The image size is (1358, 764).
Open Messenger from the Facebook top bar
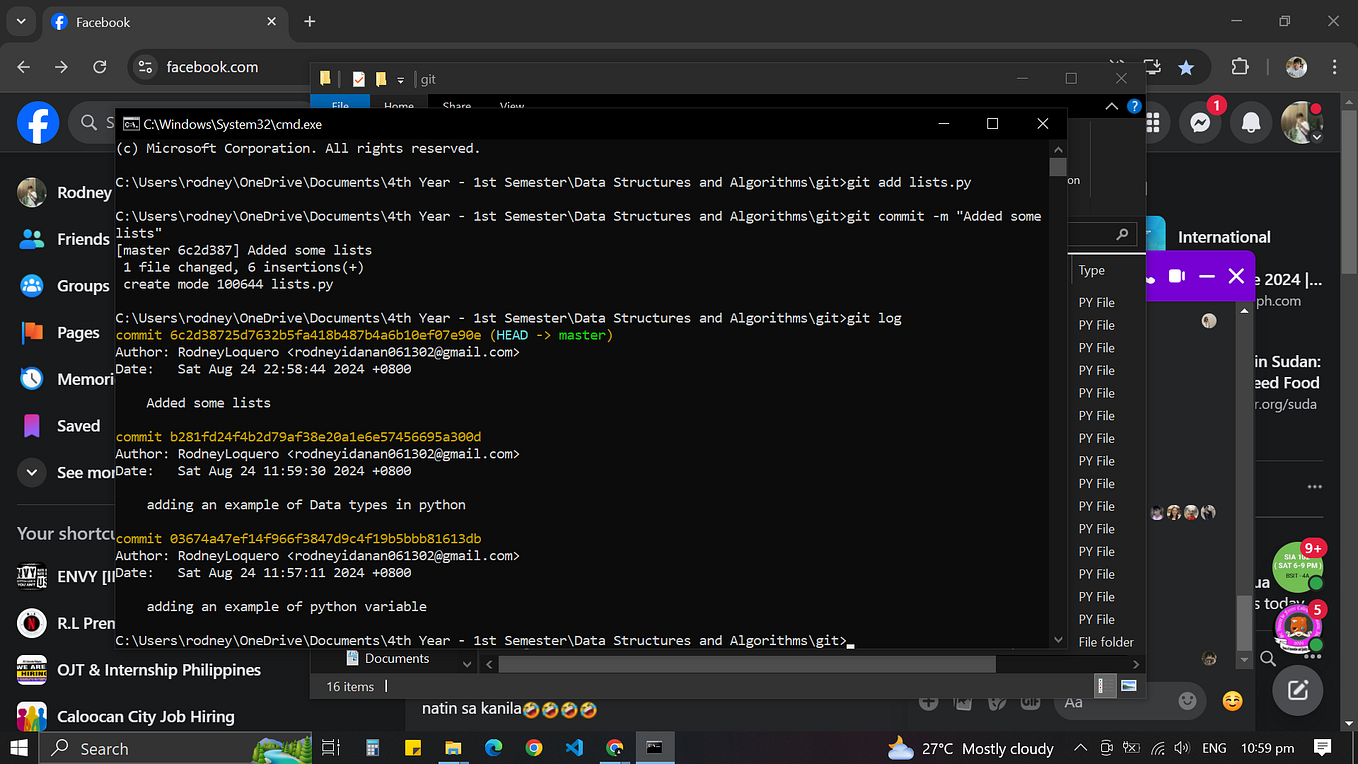(1199, 122)
